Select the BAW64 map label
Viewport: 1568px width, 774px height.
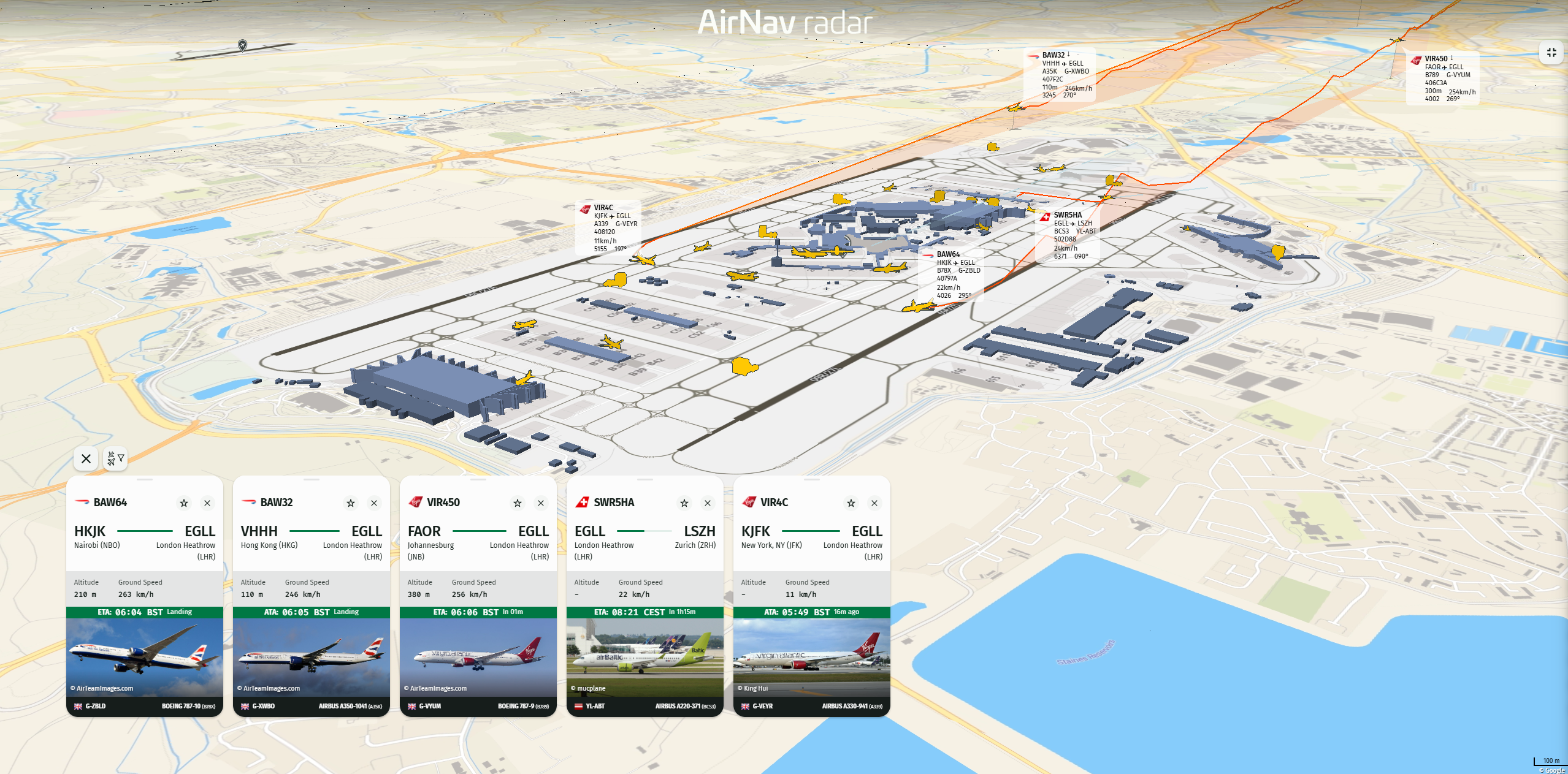click(x=951, y=275)
